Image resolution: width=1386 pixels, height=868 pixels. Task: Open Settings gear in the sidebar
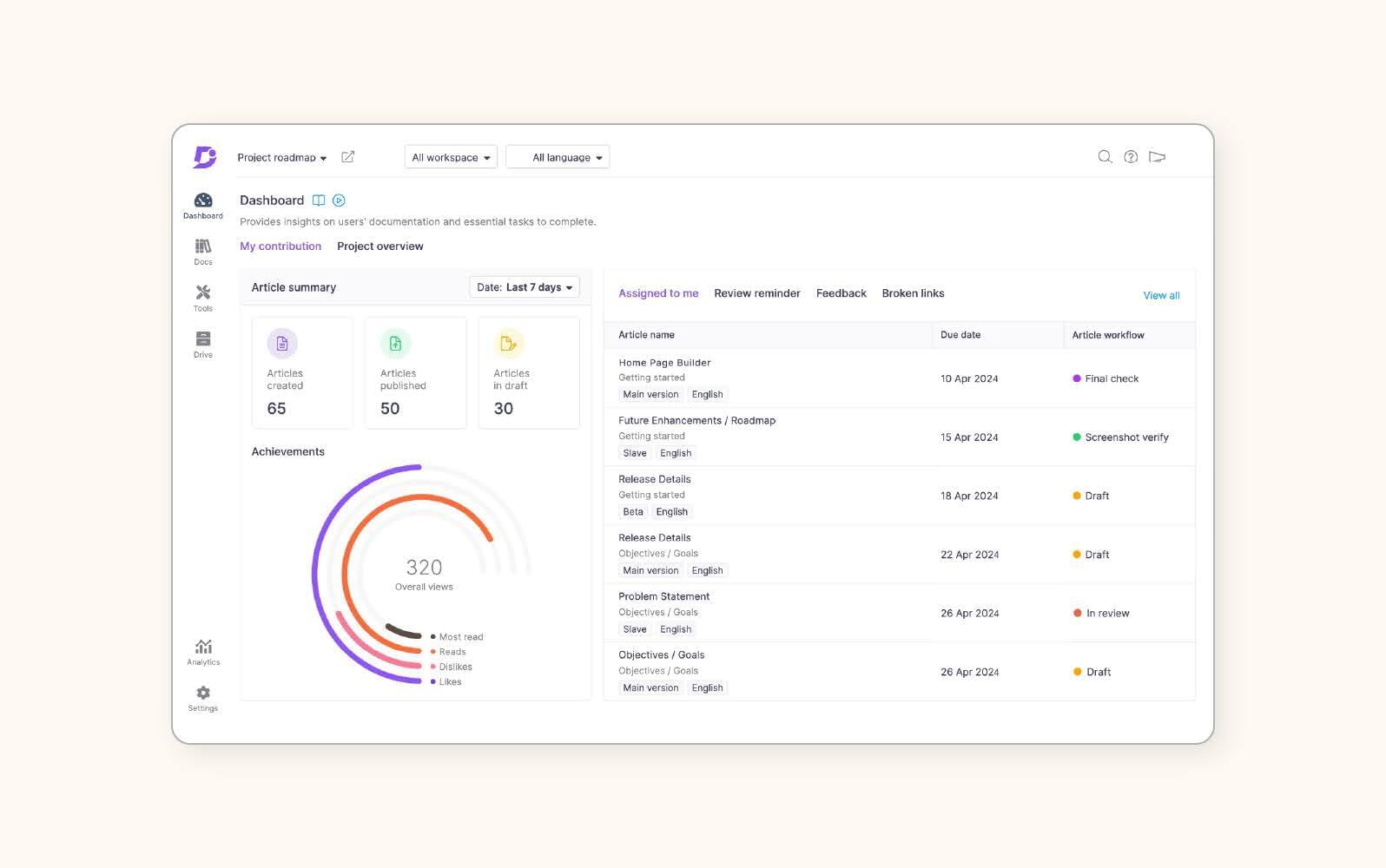pyautogui.click(x=203, y=698)
